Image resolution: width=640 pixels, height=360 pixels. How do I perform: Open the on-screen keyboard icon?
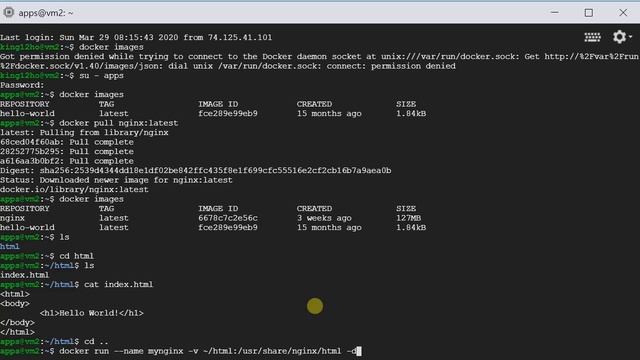pos(592,38)
